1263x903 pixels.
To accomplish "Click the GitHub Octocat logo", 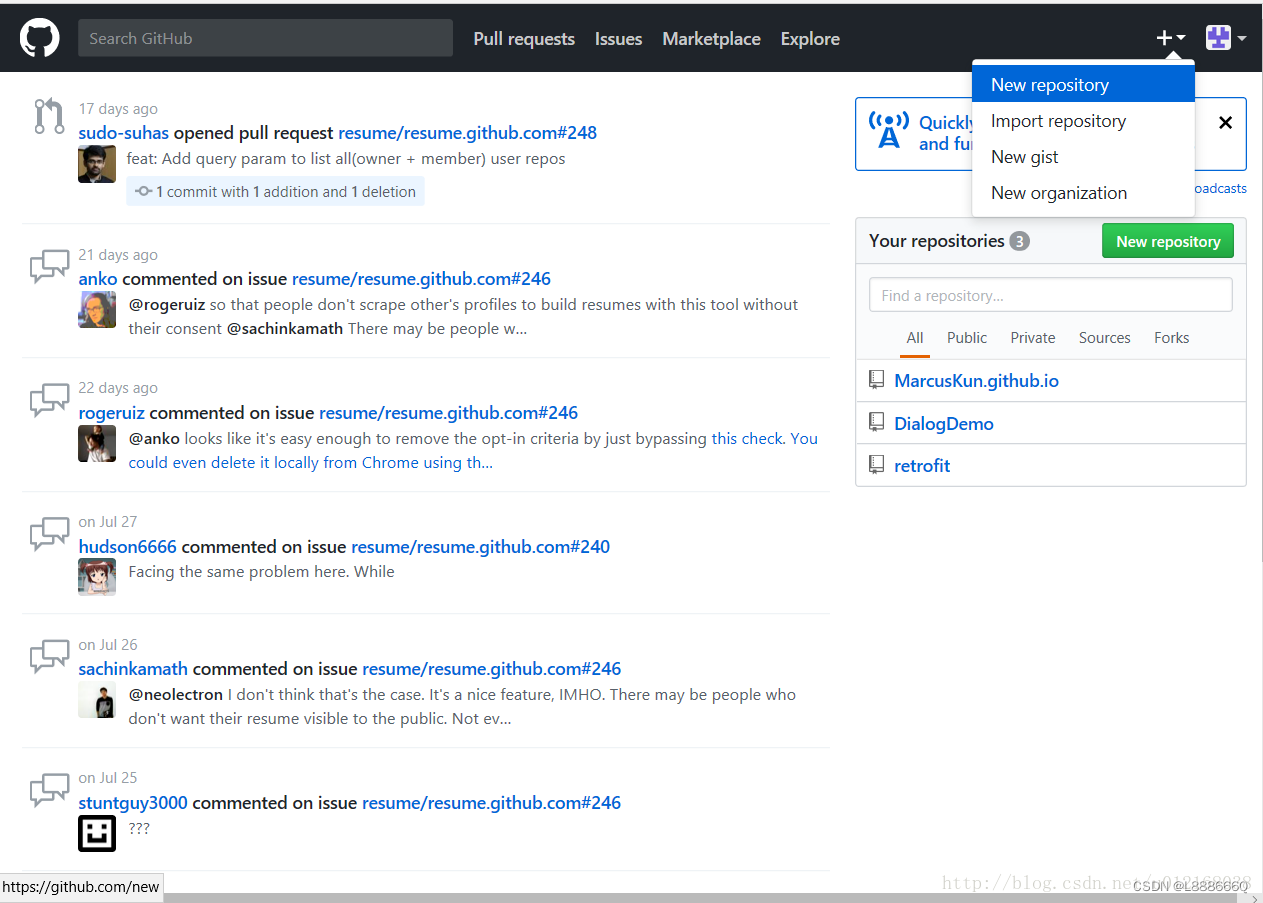I will click(40, 38).
